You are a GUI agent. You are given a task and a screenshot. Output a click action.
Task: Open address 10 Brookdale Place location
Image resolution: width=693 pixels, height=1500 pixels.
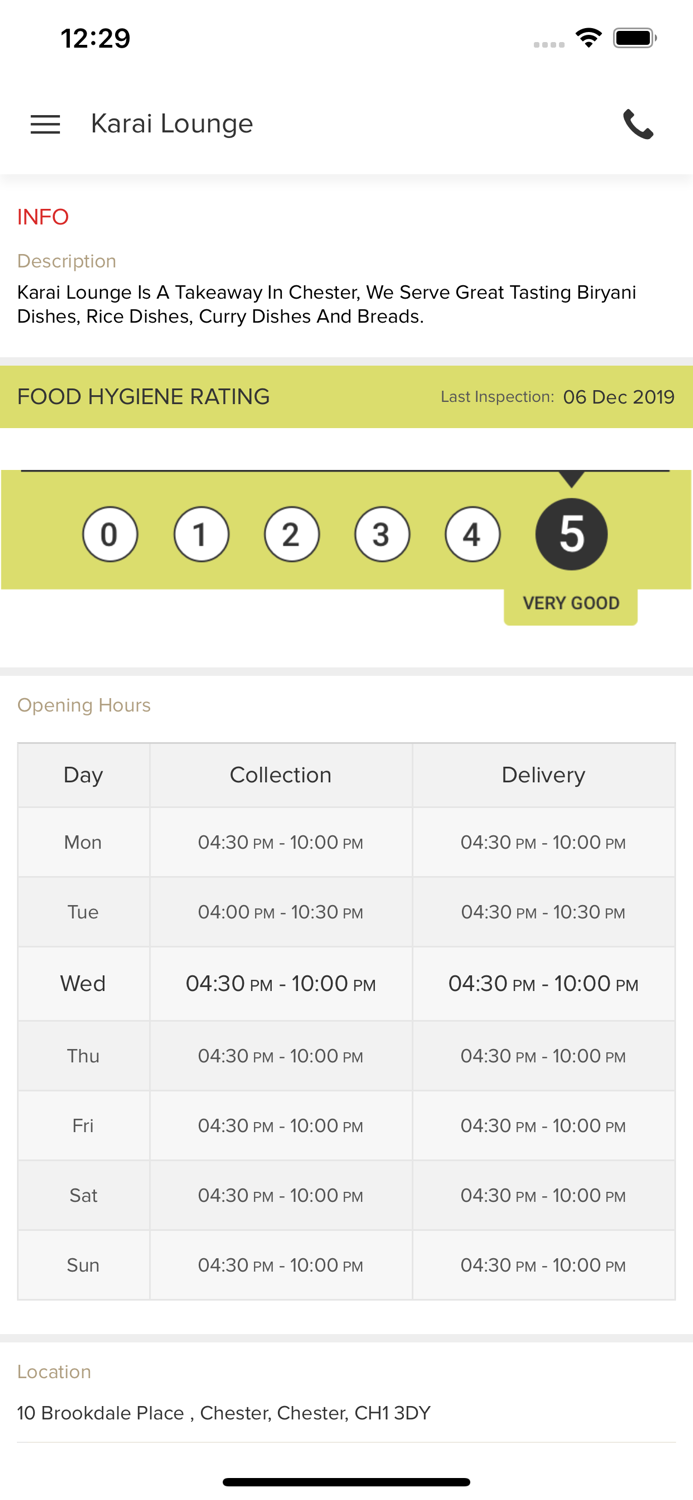coord(224,1413)
